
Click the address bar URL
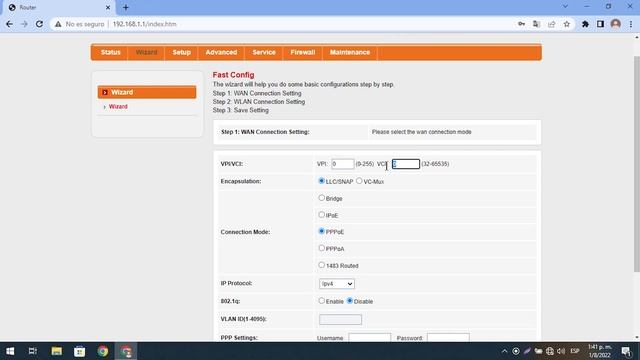[x=144, y=24]
